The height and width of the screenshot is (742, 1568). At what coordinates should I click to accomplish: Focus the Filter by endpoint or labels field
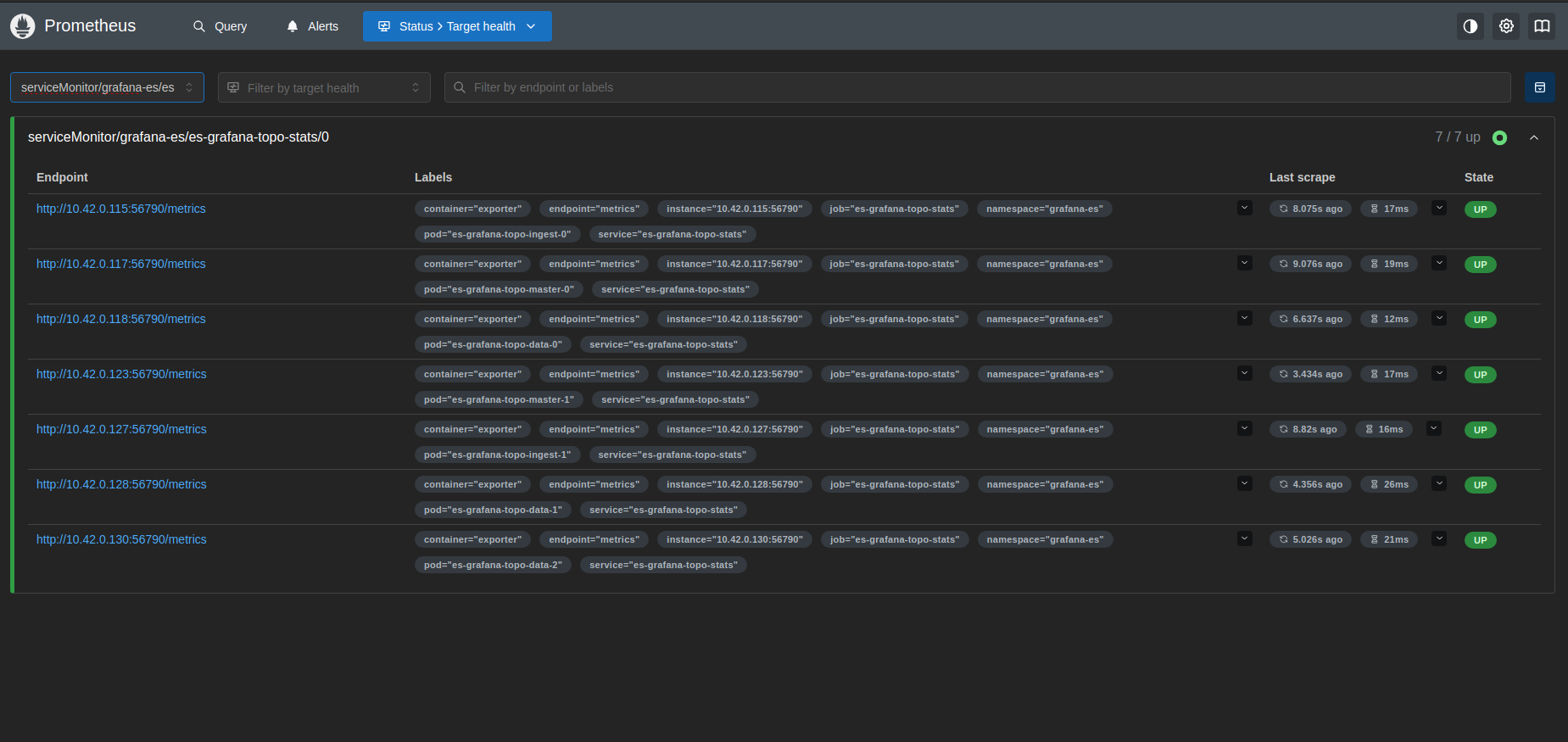977,87
